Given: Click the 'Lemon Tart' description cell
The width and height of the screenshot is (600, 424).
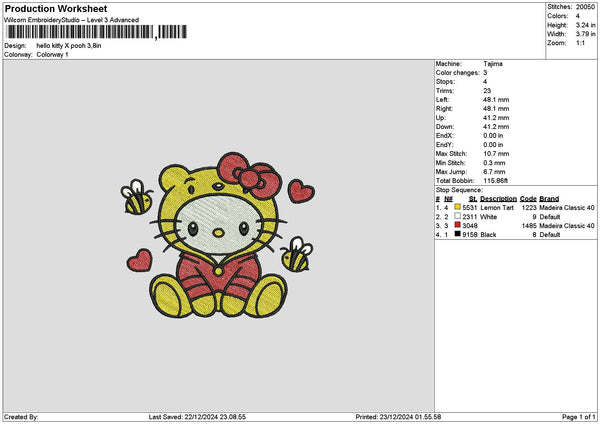Looking at the screenshot, I should 497,208.
